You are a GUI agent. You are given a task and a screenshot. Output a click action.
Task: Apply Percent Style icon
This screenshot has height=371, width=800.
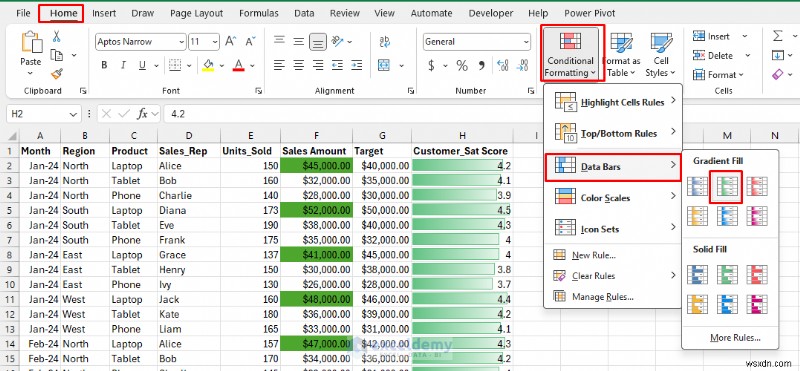(462, 65)
